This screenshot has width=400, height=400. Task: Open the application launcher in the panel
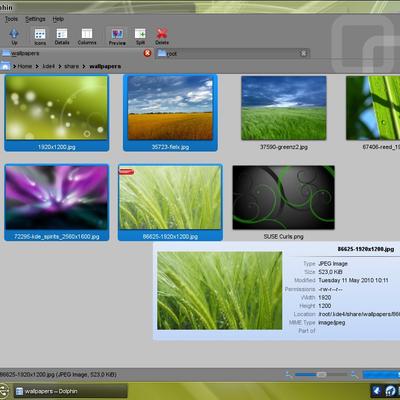tap(3, 391)
